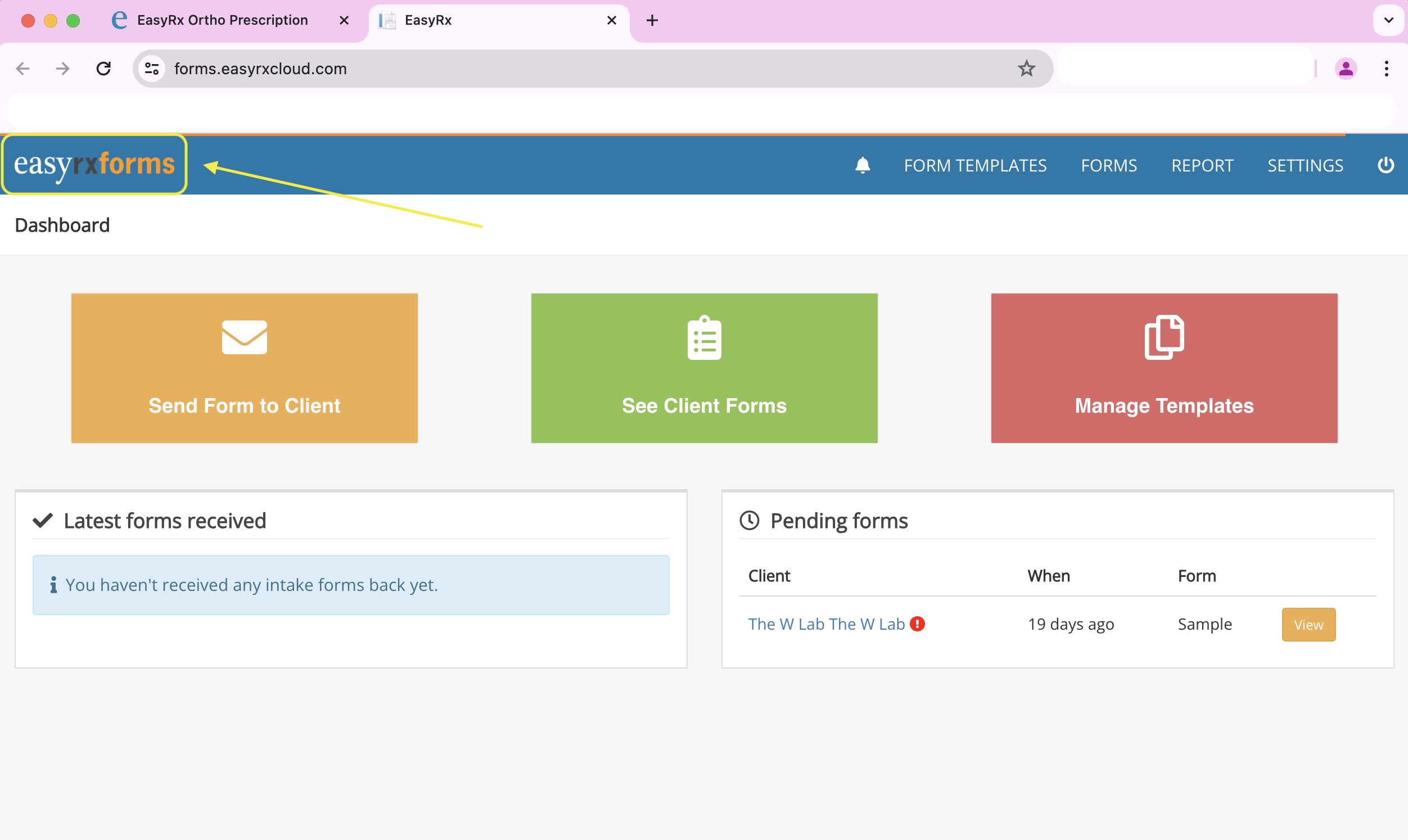Go back to the previous page
Screen dimensions: 1408x840
click(x=23, y=69)
